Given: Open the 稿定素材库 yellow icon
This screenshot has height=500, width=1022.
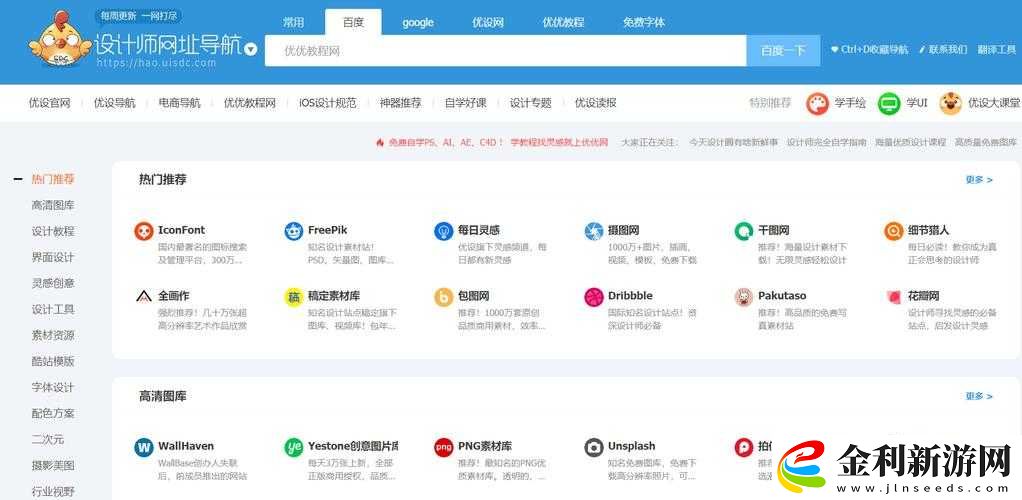Looking at the screenshot, I should 294,297.
